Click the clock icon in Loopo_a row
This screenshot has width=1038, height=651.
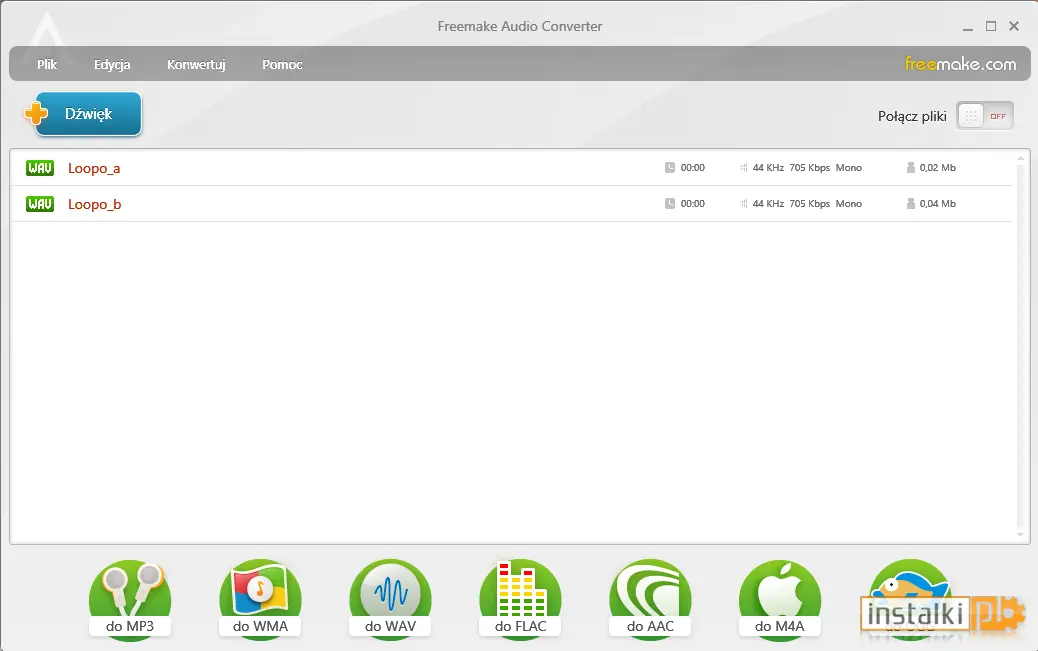pyautogui.click(x=669, y=168)
